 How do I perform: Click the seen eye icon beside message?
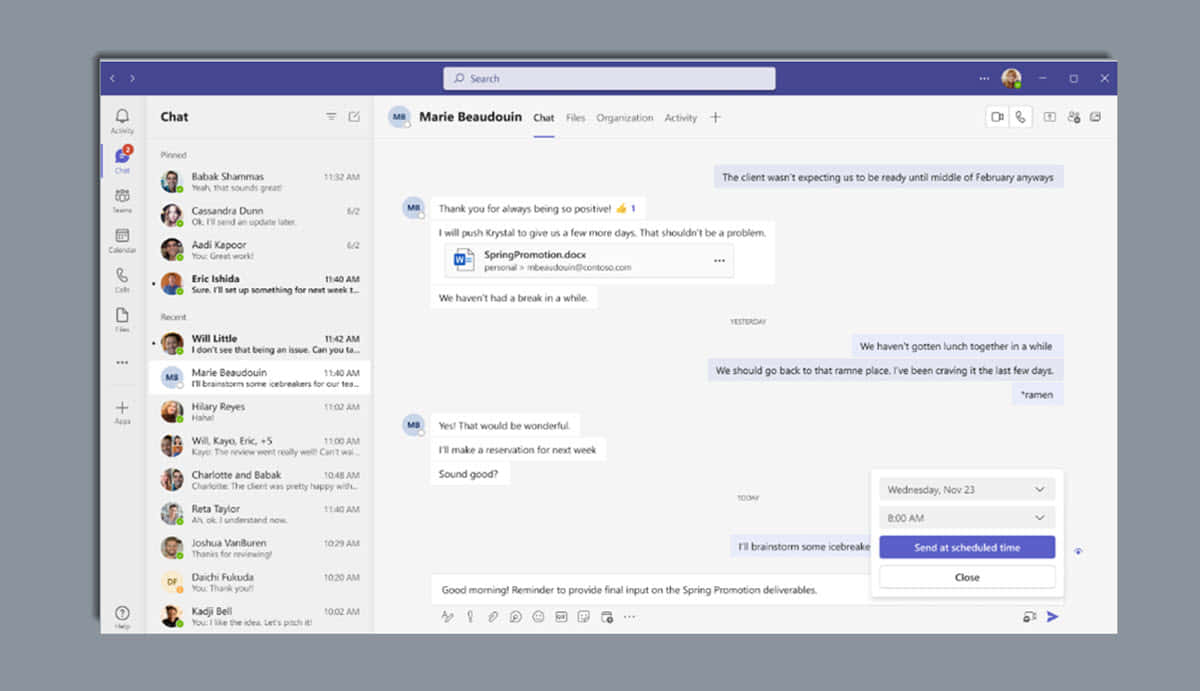coord(1078,551)
